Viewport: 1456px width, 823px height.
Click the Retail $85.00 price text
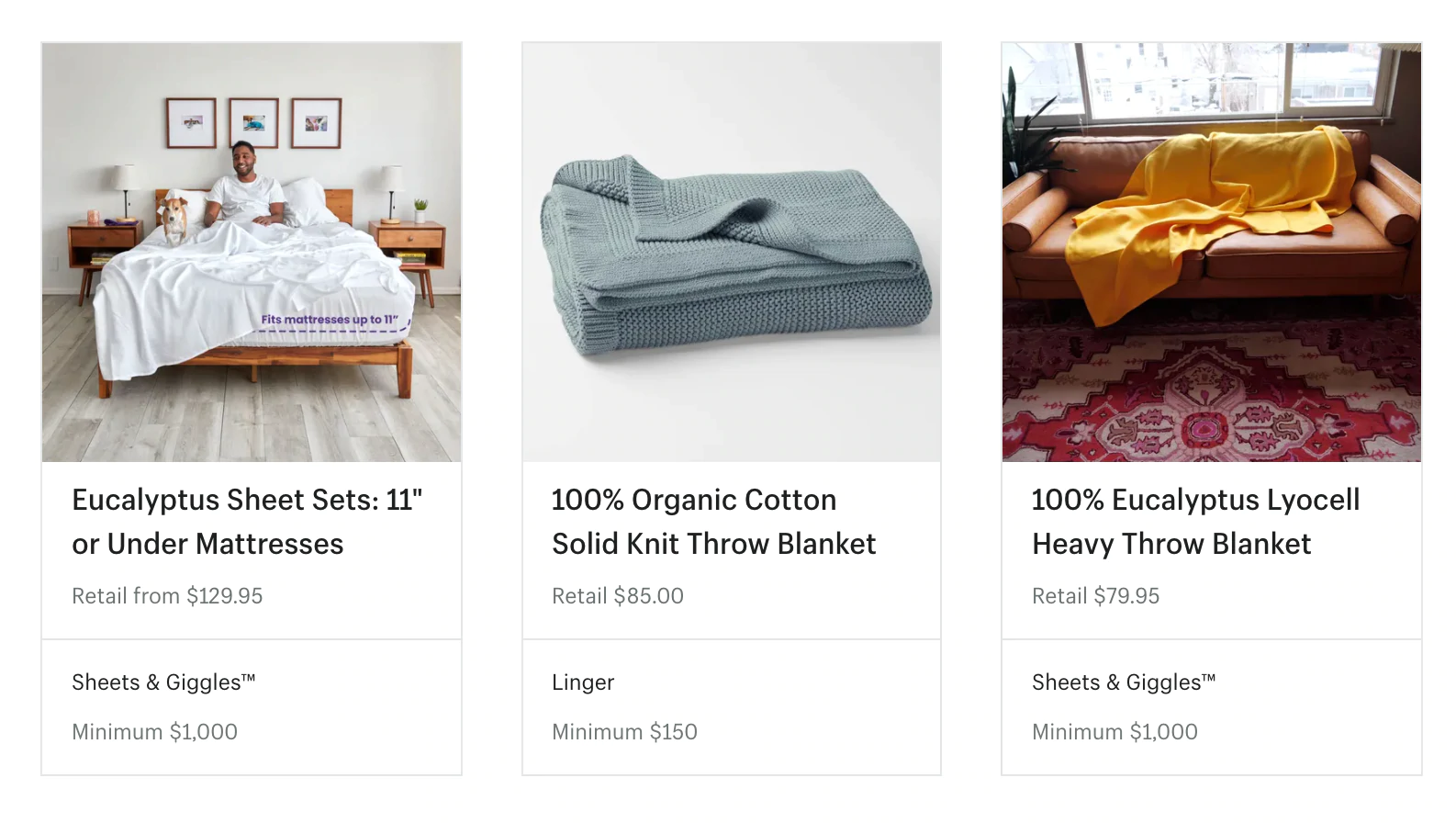click(618, 596)
